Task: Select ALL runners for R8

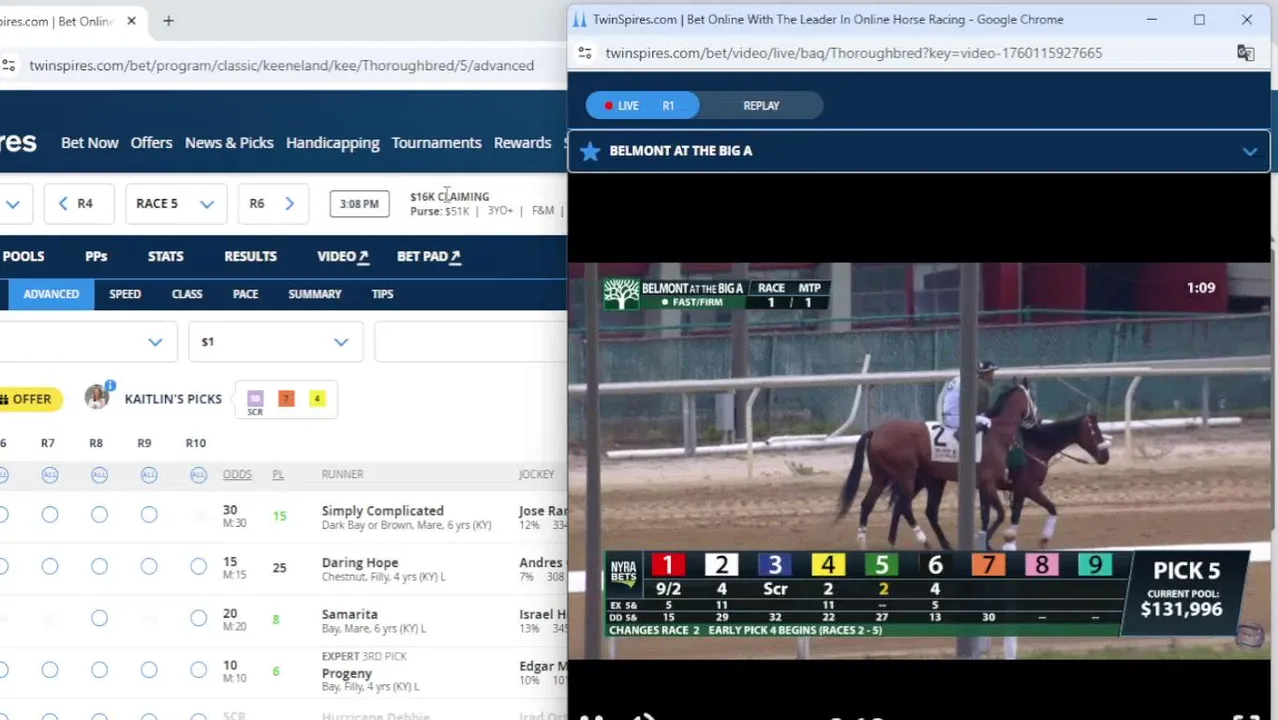Action: pyautogui.click(x=99, y=475)
